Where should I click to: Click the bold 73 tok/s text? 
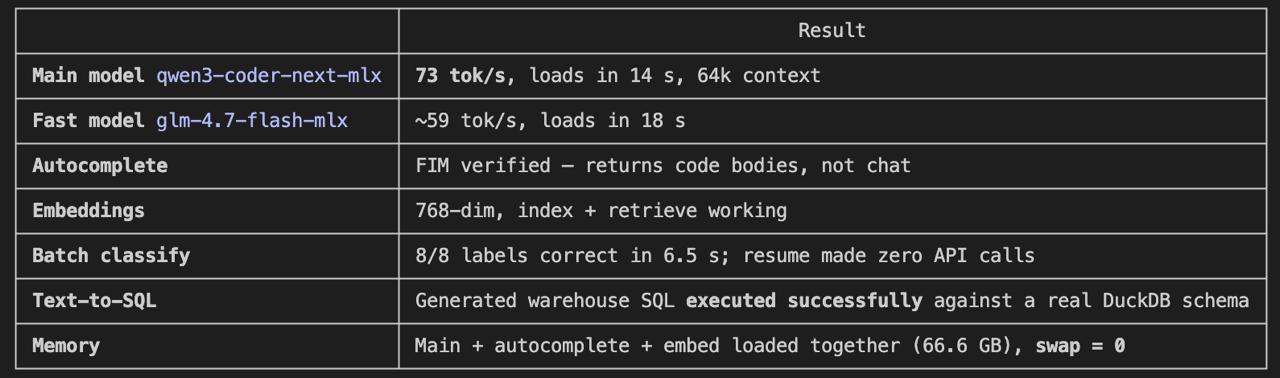point(460,75)
